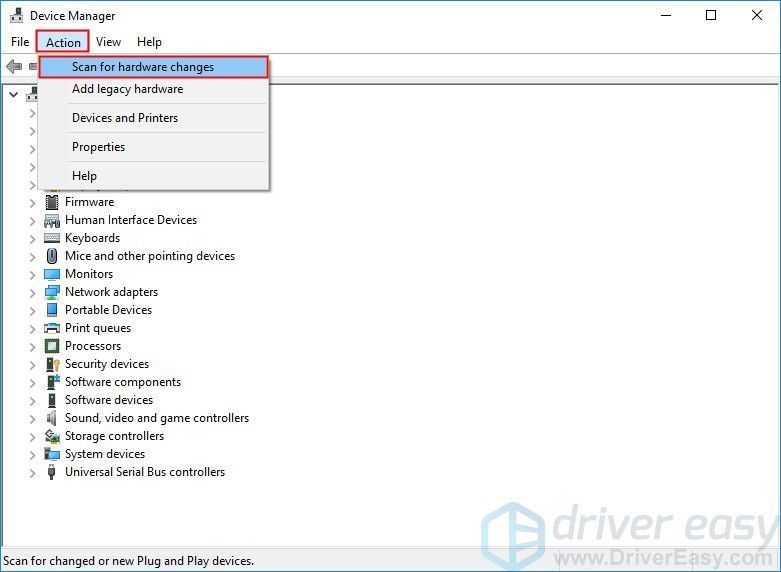Expand the Monitors node
The width and height of the screenshot is (781, 572).
pyautogui.click(x=32, y=275)
